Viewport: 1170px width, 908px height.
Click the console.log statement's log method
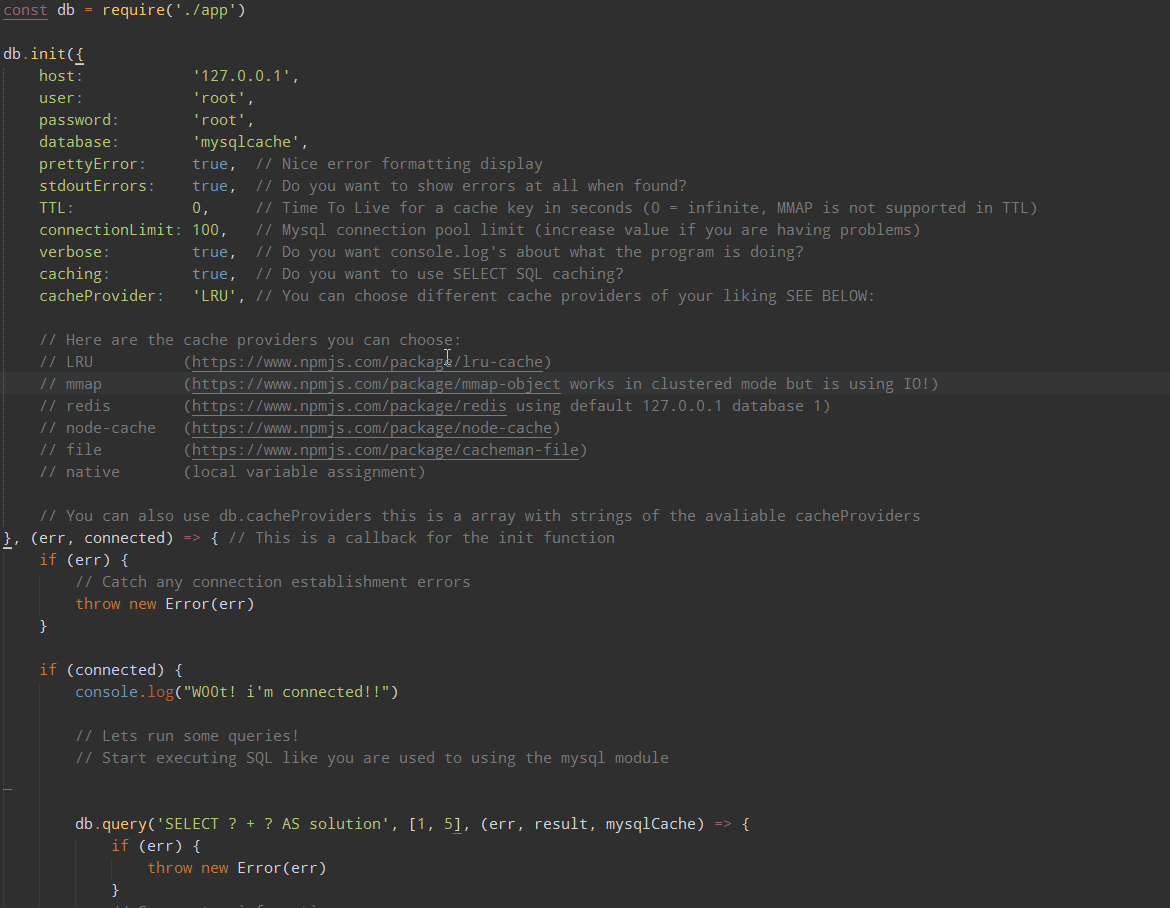click(159, 692)
